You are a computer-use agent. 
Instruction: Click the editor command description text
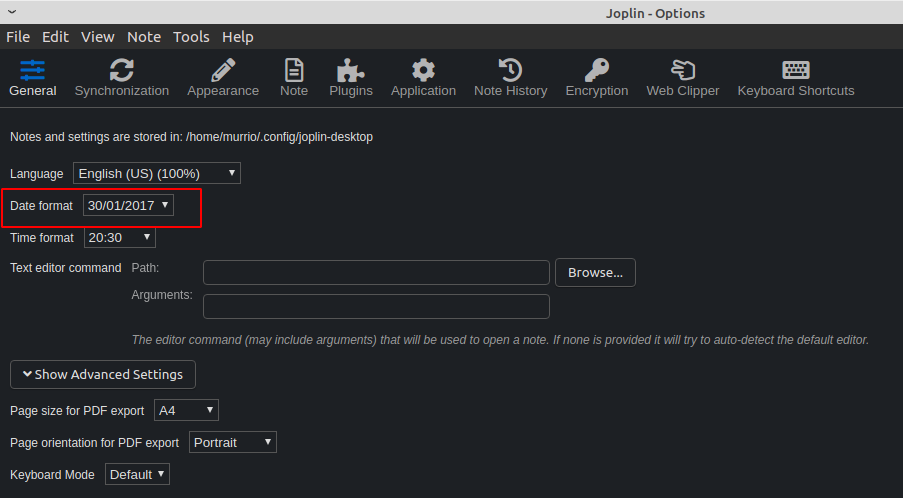(500, 340)
